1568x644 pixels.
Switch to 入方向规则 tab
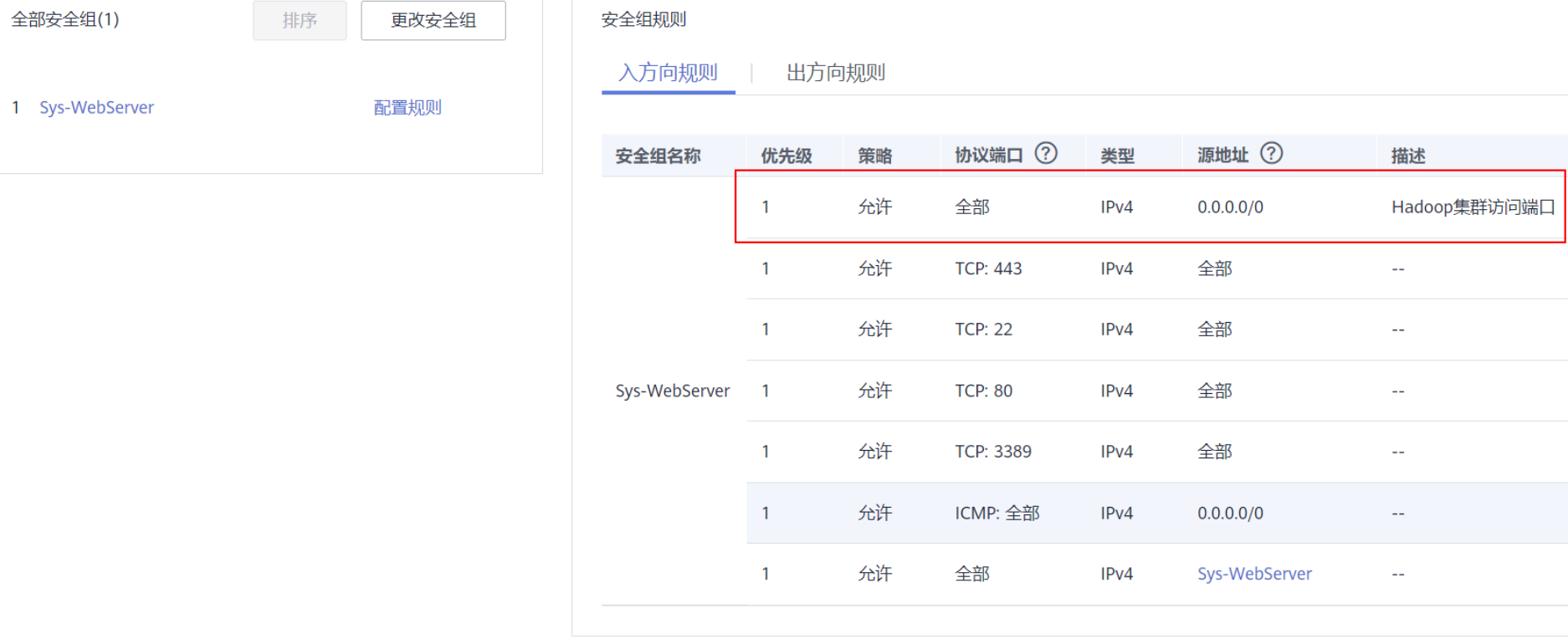coord(668,73)
